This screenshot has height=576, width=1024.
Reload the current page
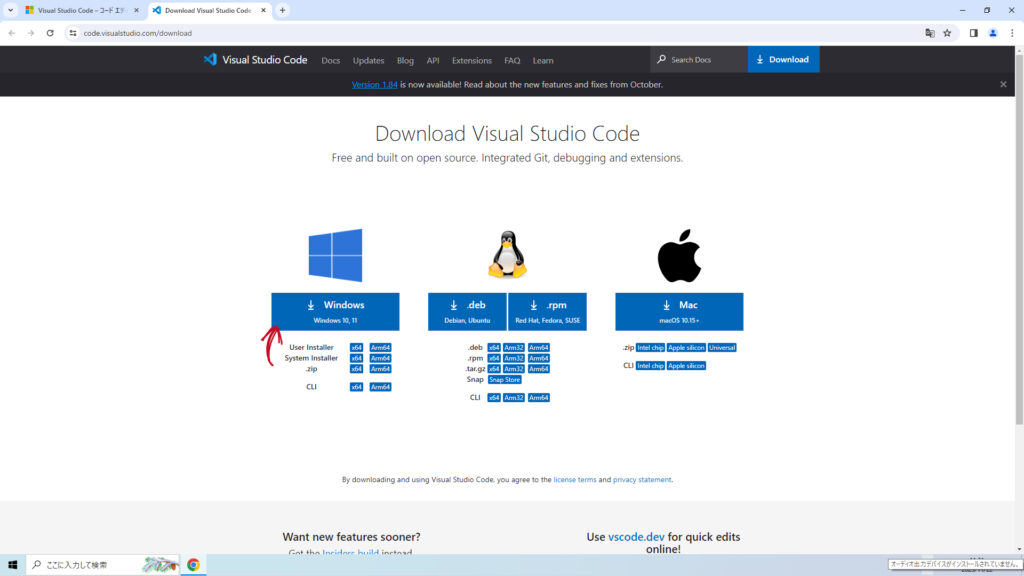pyautogui.click(x=50, y=33)
